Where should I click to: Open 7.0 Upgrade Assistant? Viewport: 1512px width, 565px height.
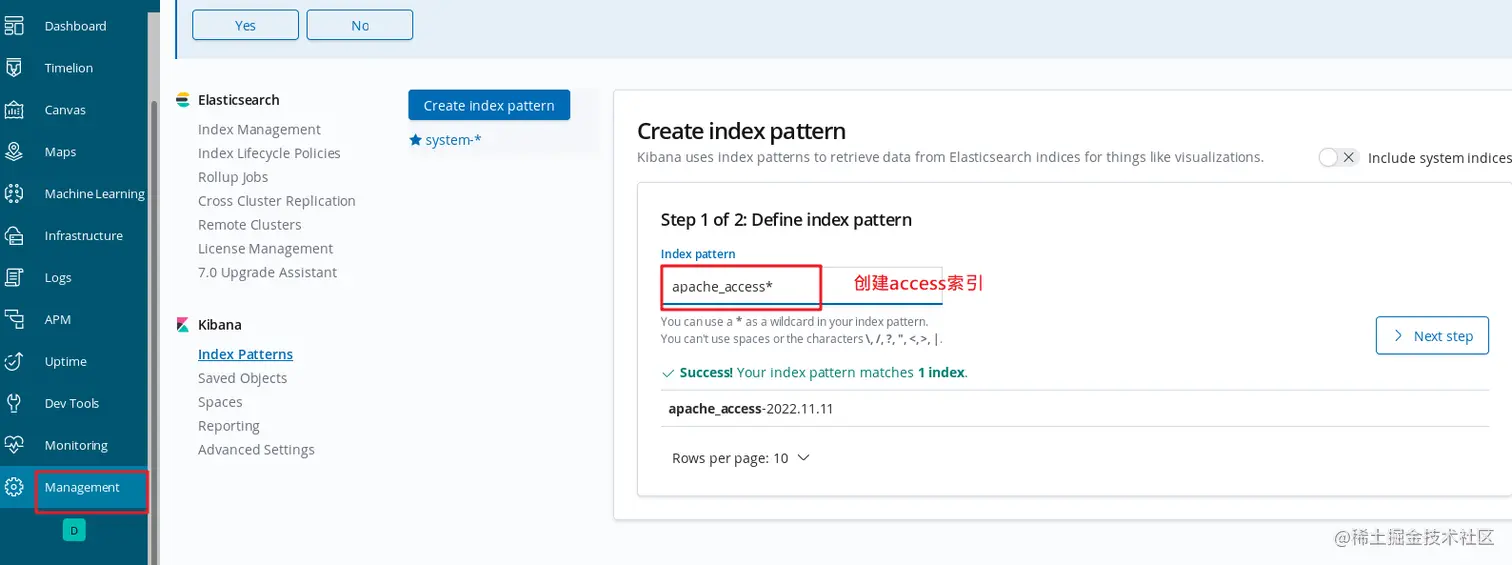(x=267, y=273)
